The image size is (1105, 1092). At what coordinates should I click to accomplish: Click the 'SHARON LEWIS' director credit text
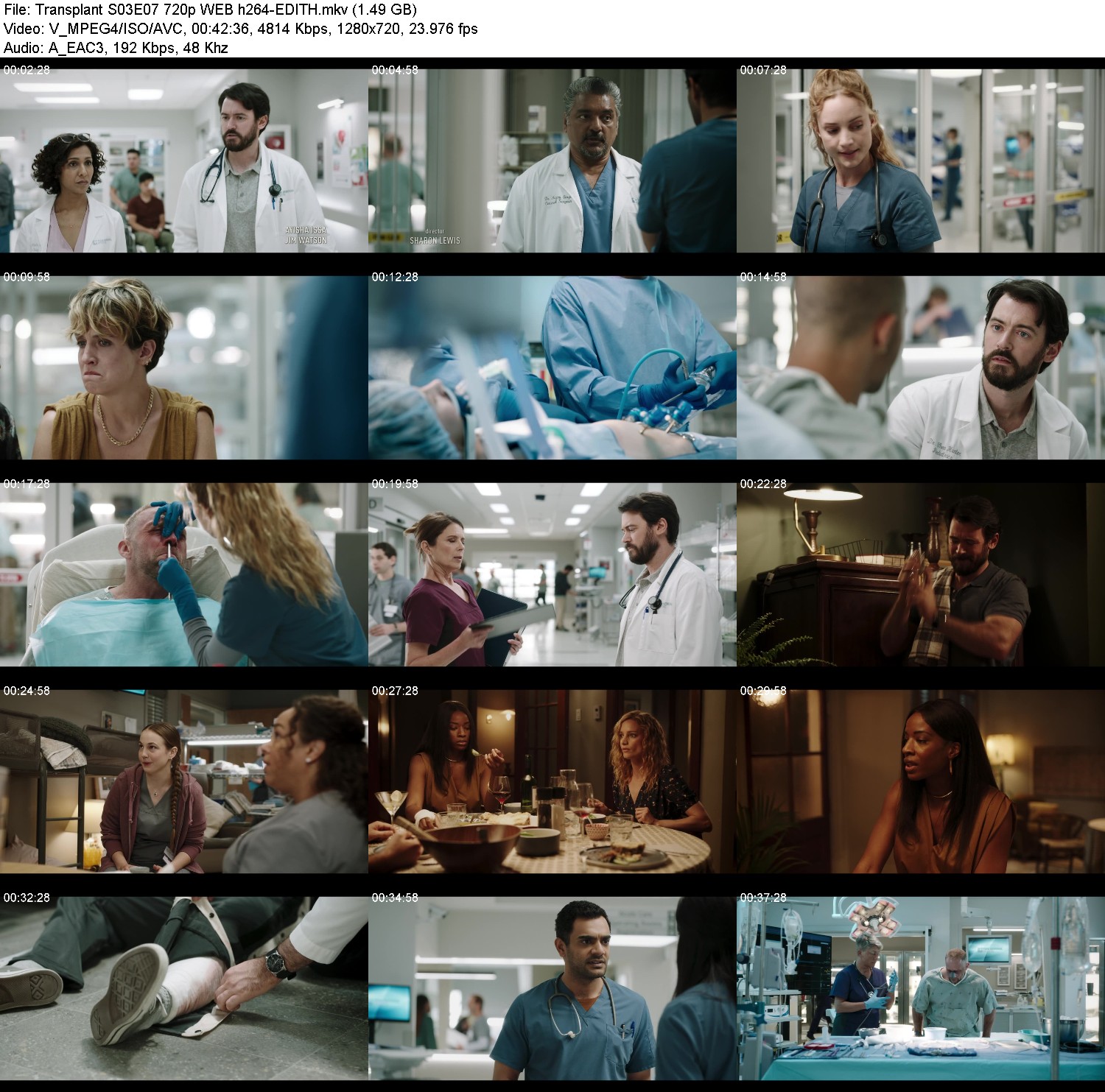[435, 241]
